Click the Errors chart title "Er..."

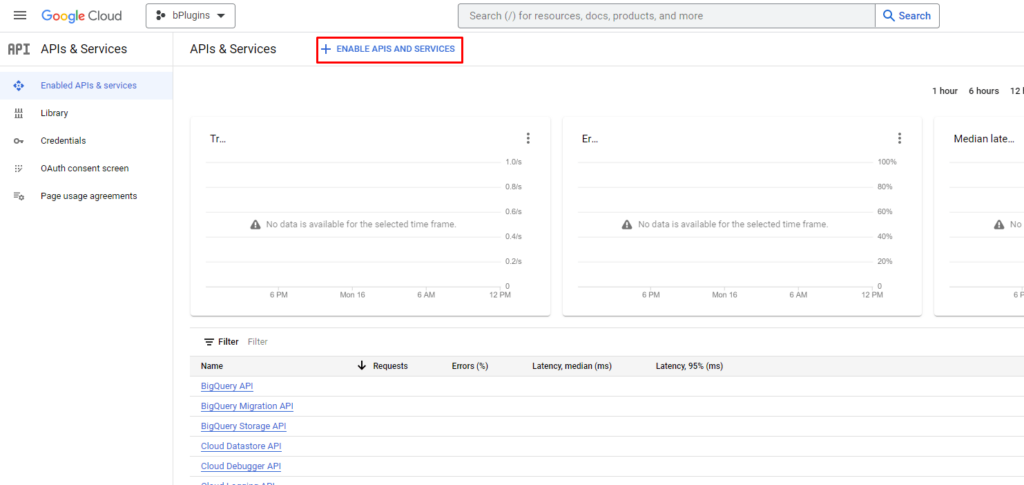tap(590, 138)
